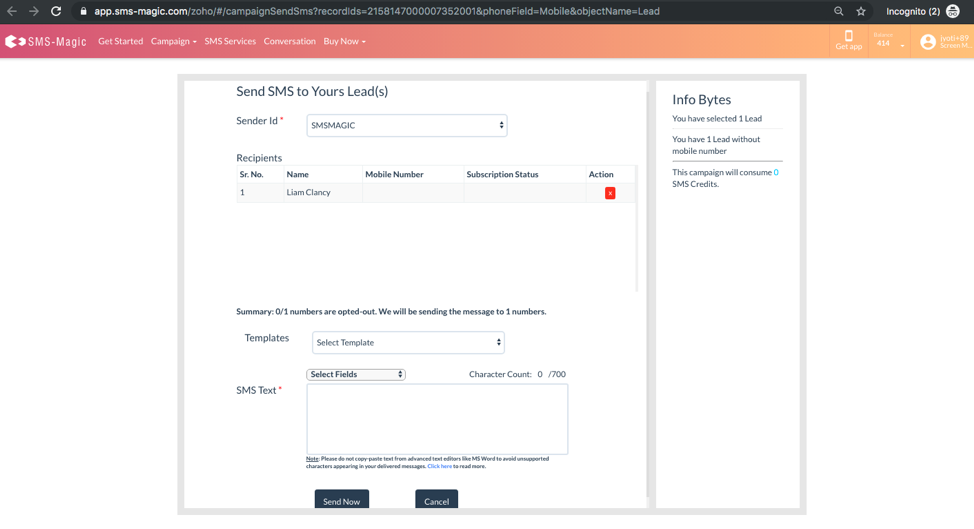Click the Incognito profile icon
This screenshot has height=529, width=974.
click(952, 11)
